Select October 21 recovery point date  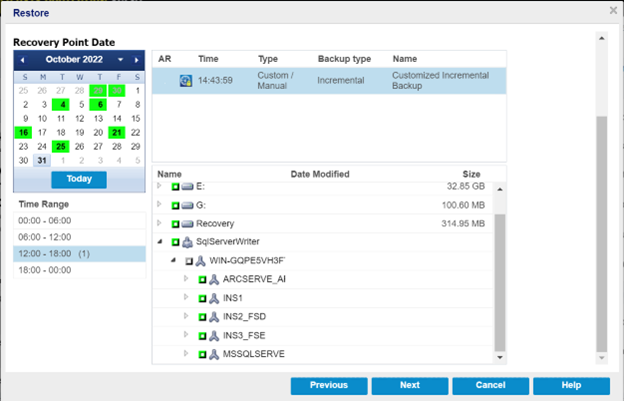point(117,132)
